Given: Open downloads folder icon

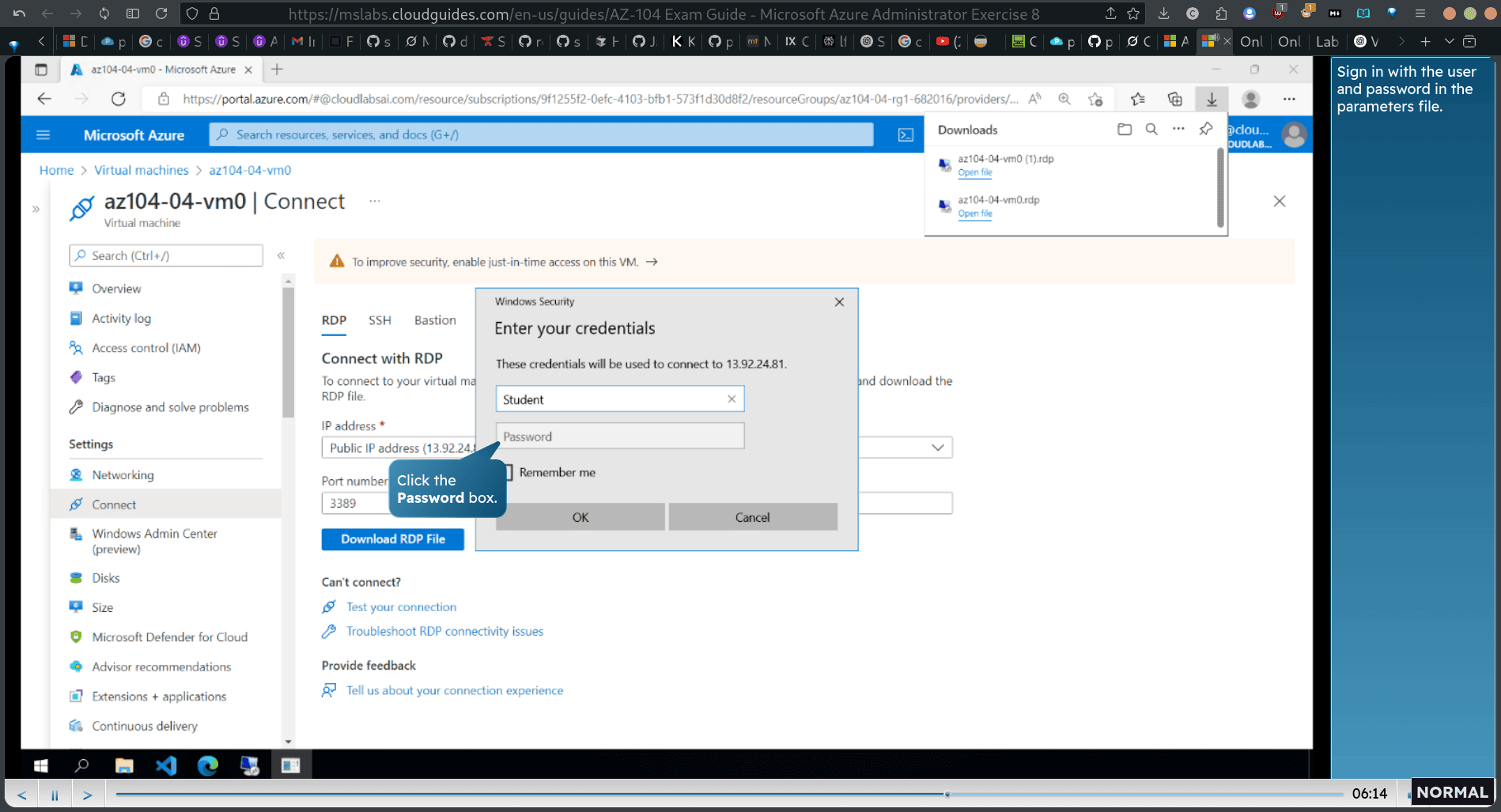Looking at the screenshot, I should [x=1125, y=129].
